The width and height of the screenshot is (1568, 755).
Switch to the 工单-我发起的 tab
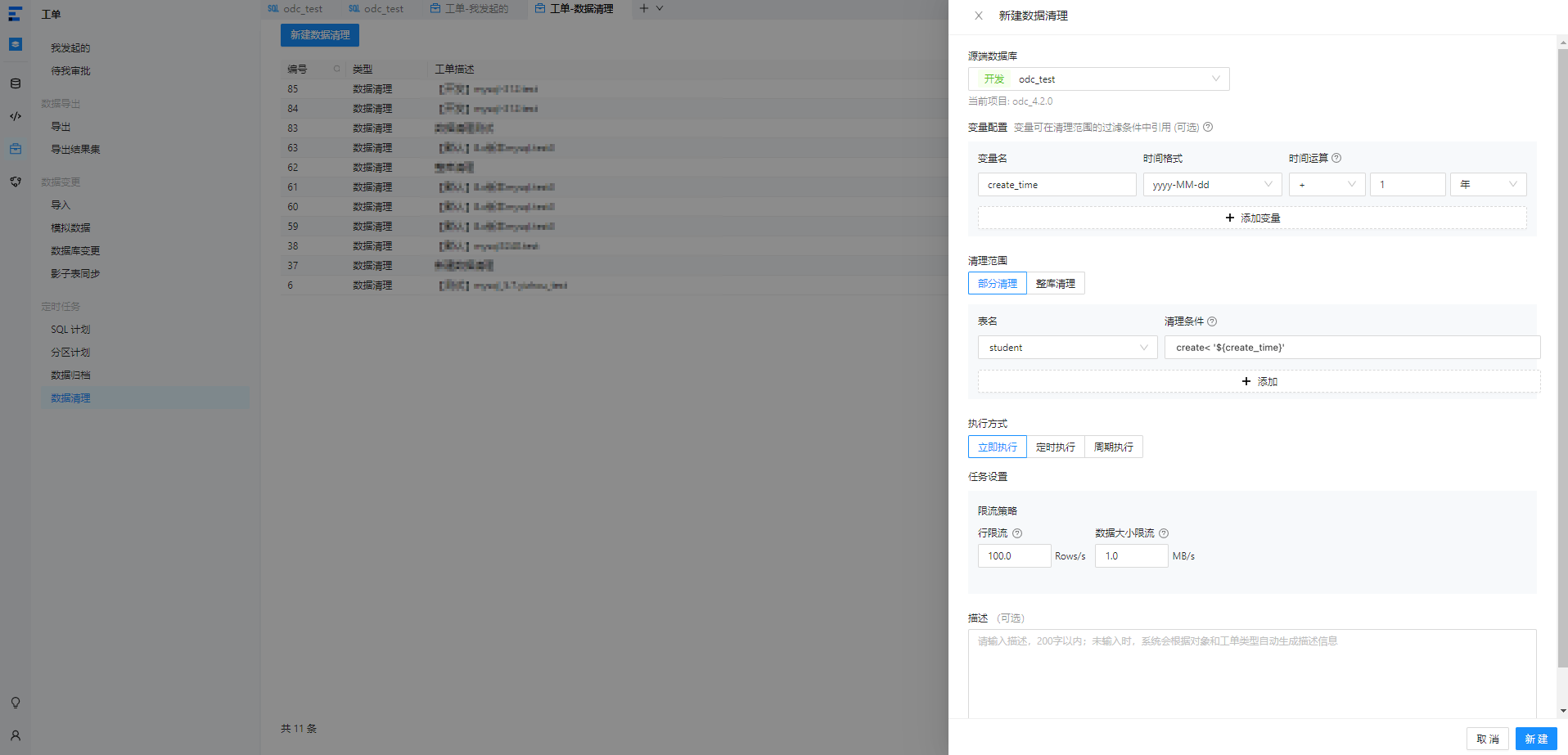(x=470, y=8)
